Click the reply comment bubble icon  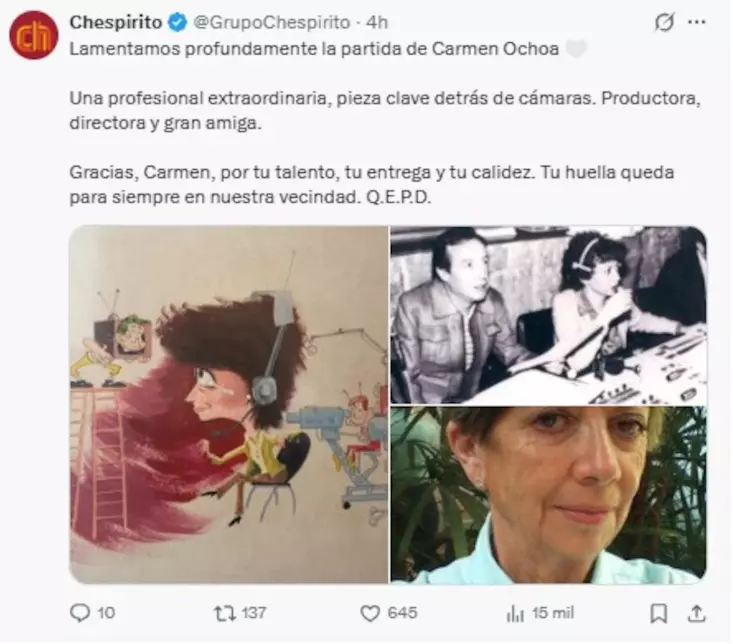[80, 613]
